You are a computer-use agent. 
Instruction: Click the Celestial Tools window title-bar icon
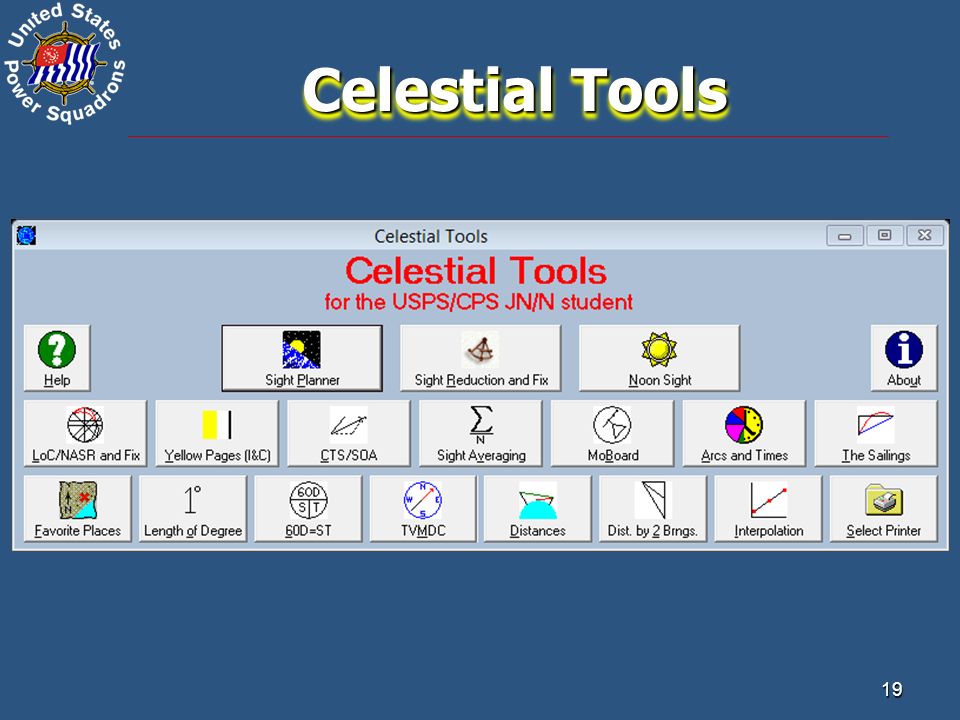(26, 235)
